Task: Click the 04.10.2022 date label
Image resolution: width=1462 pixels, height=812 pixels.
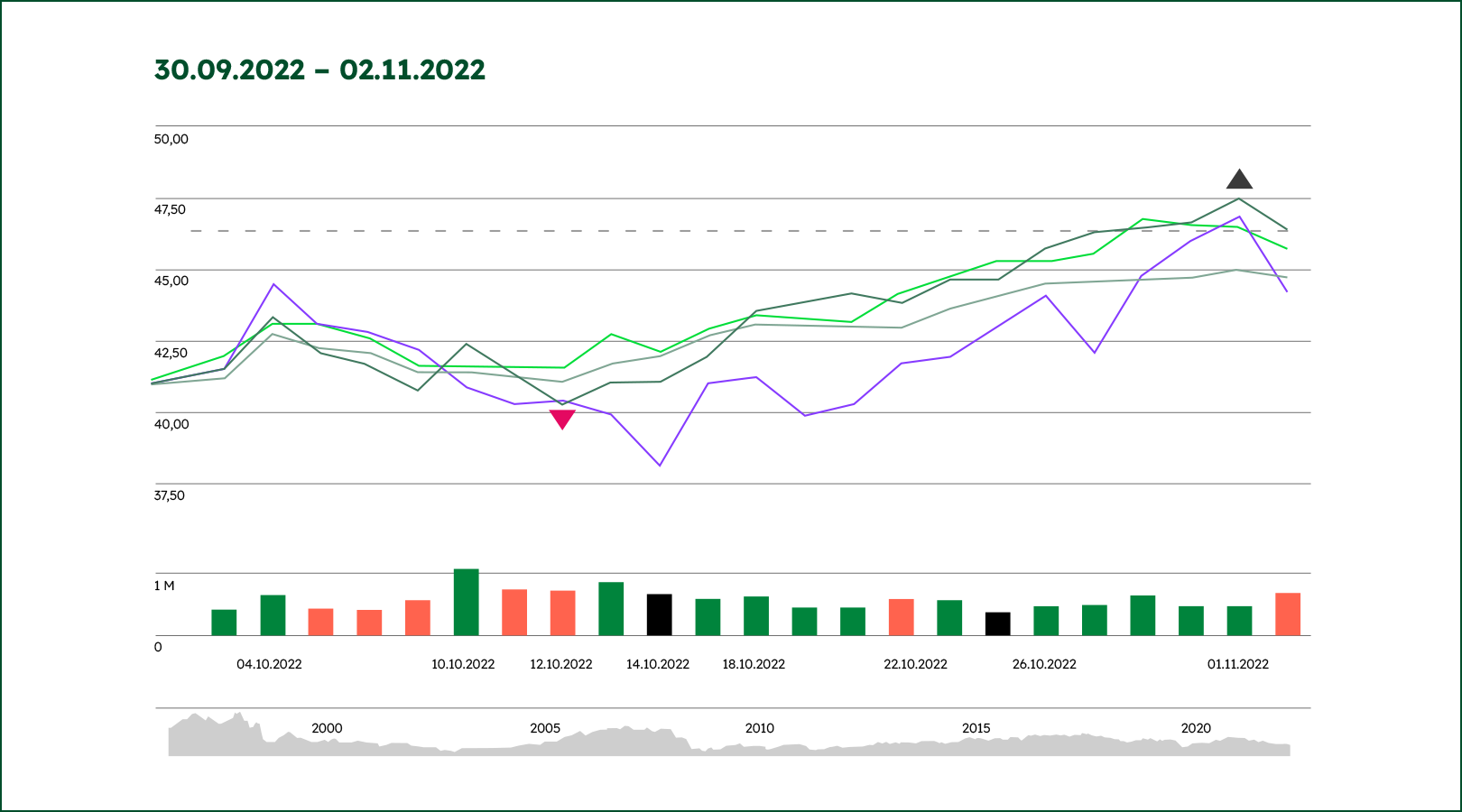Action: coord(269,664)
